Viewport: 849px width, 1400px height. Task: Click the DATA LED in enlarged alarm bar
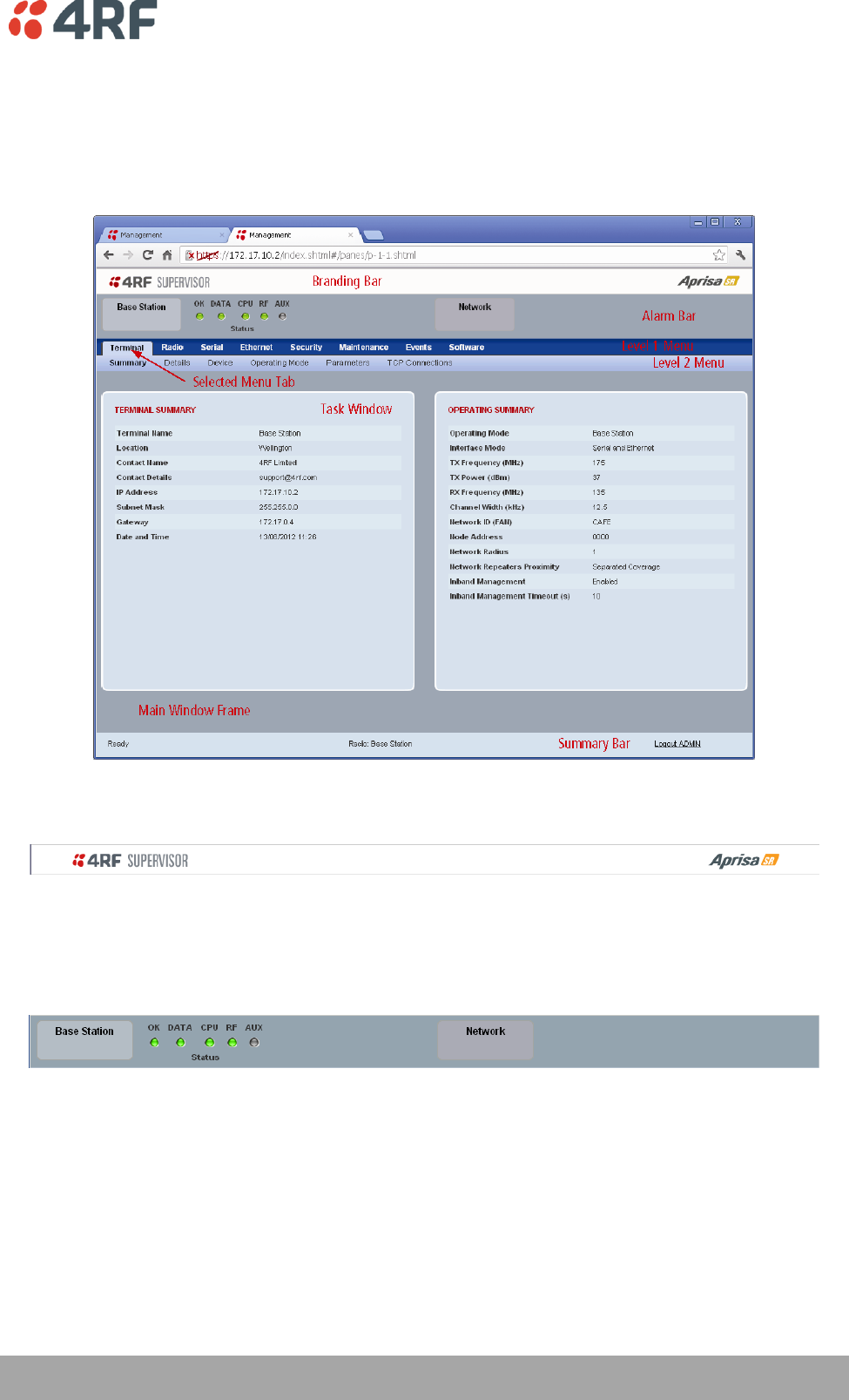tap(180, 1042)
